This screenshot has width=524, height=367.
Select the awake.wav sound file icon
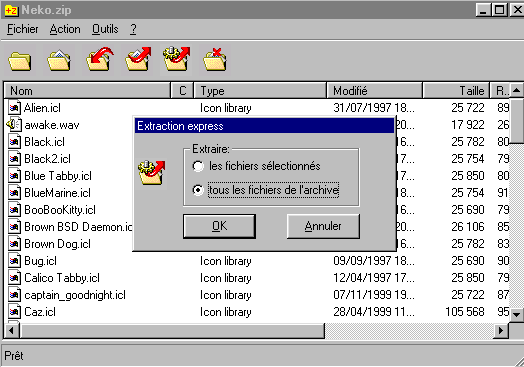tap(14, 125)
